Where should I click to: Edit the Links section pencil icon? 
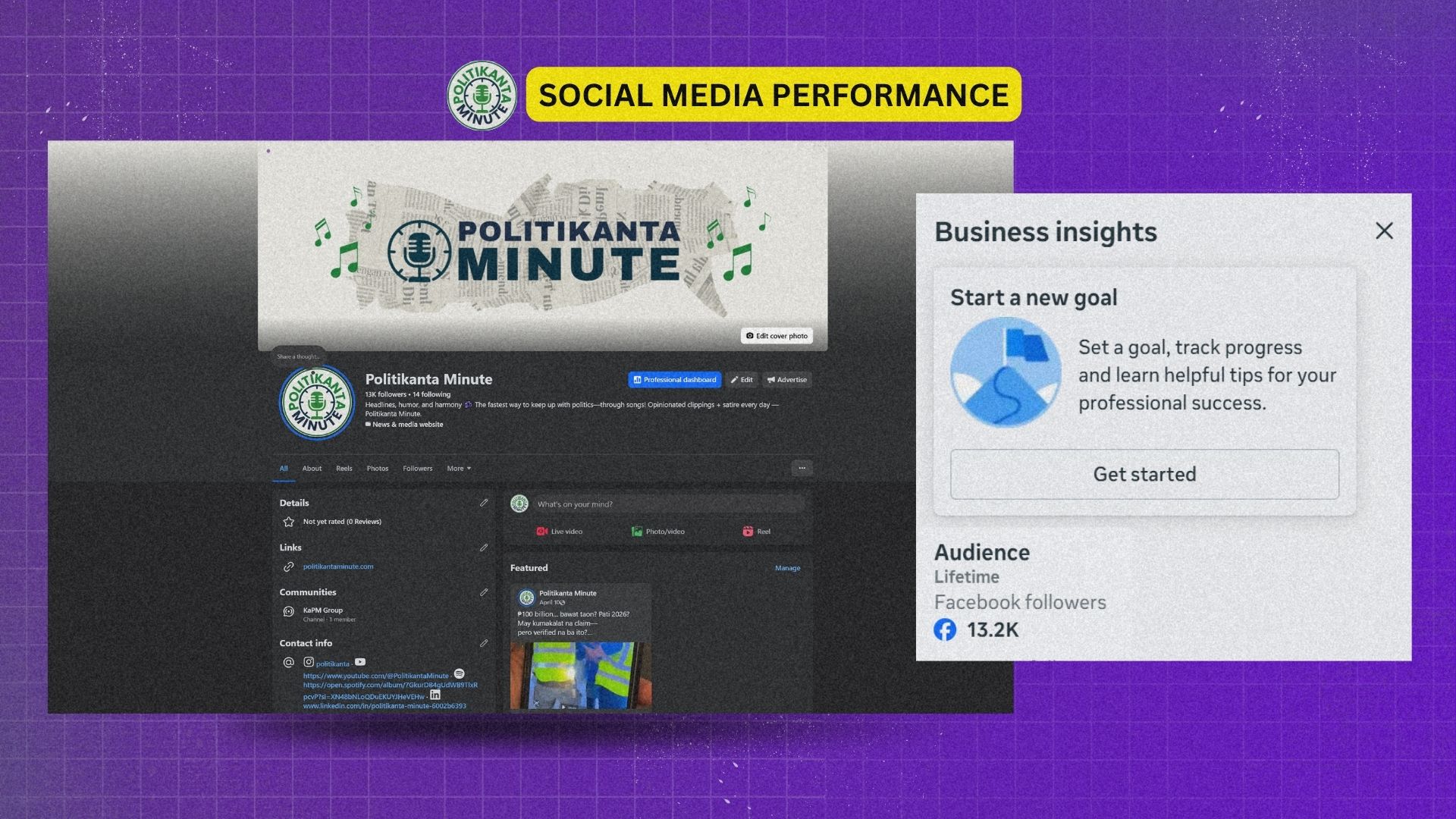tap(484, 548)
